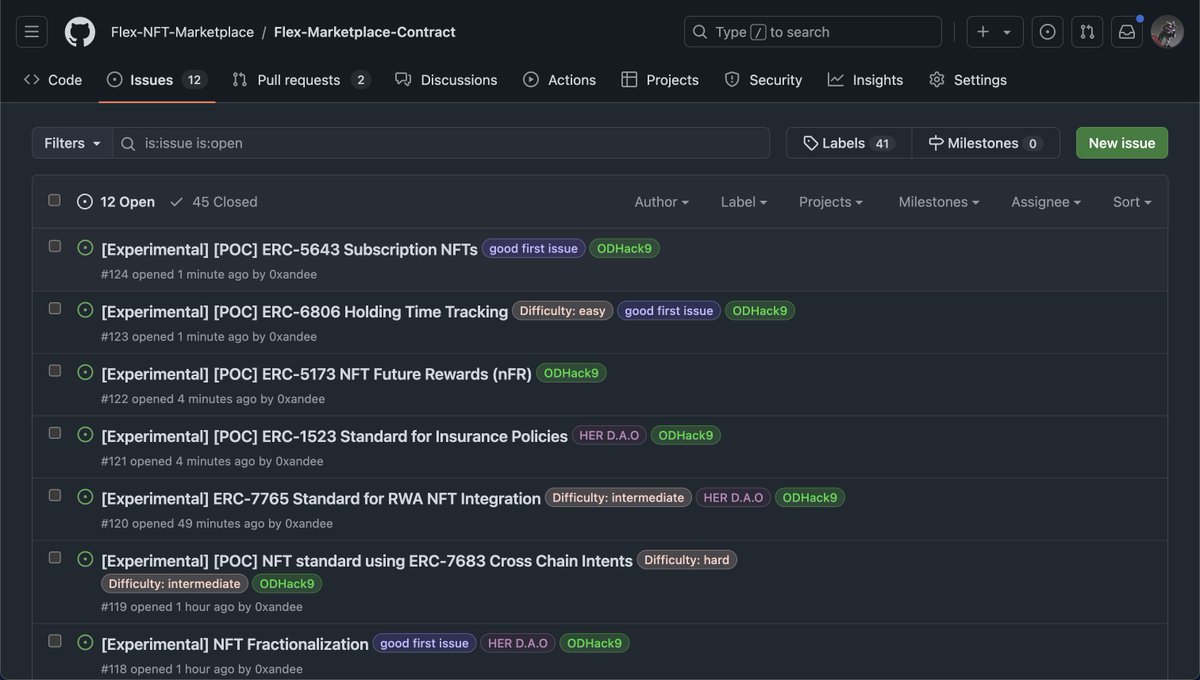Viewport: 1200px width, 680px height.
Task: Select checkbox for ERC-7765 RWA NFT issue
Action: coord(55,495)
